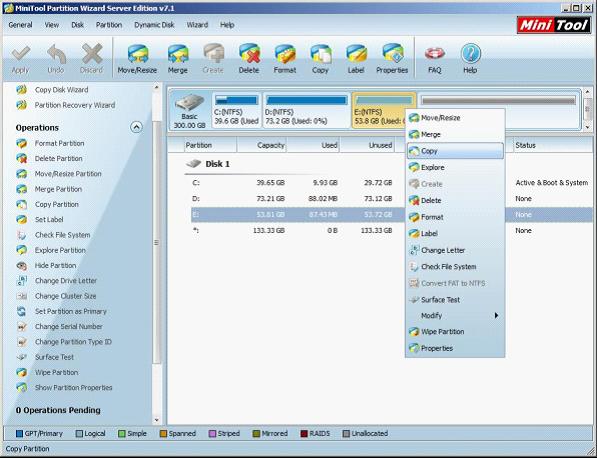Open the FAQ lifebuoy icon
Image resolution: width=597 pixels, height=458 pixels.
click(434, 59)
